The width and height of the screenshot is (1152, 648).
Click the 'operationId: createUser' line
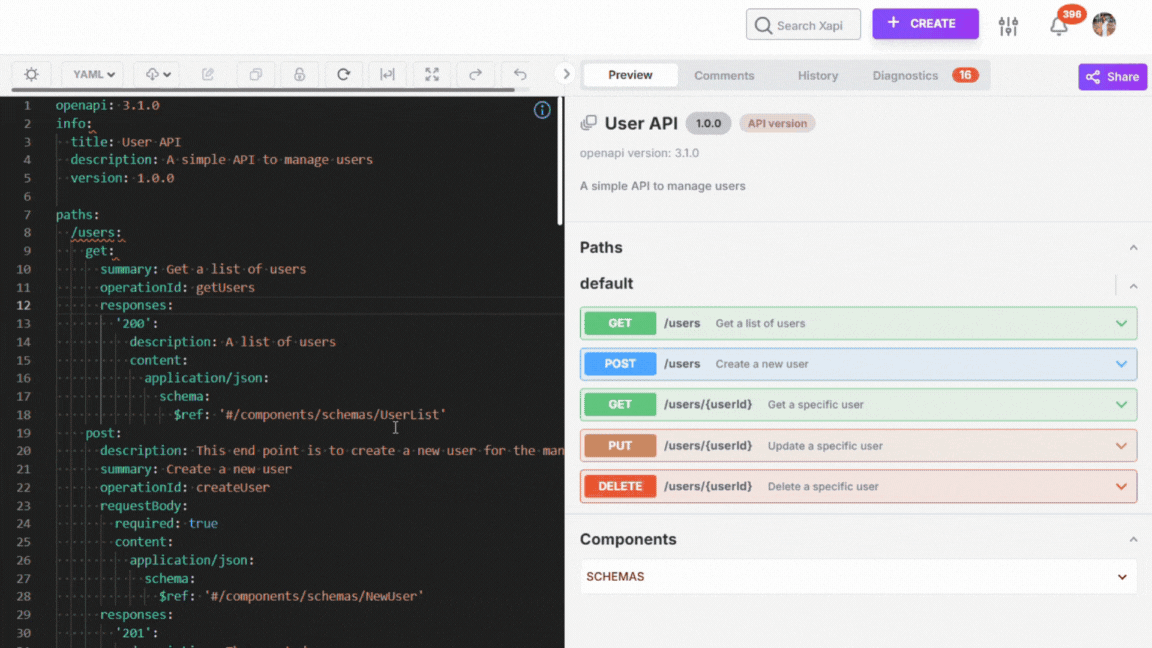[184, 487]
